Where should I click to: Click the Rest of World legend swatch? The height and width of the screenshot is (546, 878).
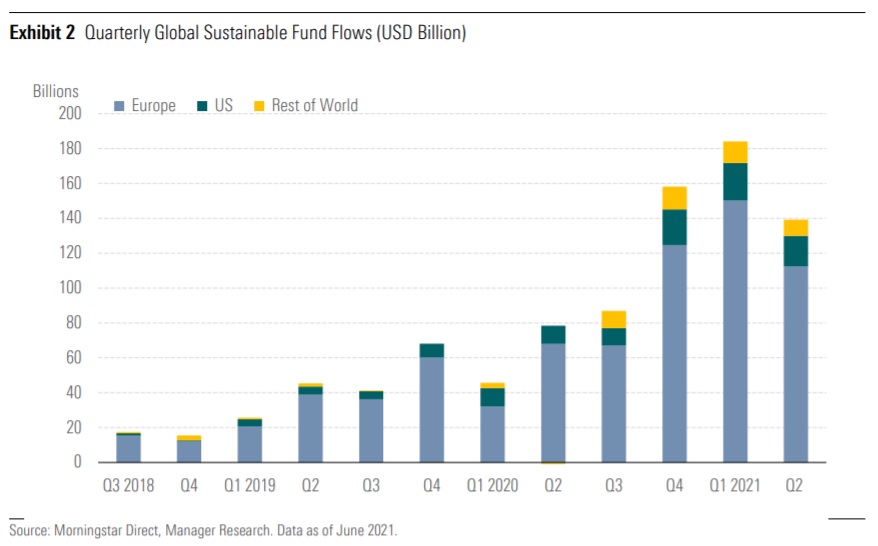click(259, 106)
